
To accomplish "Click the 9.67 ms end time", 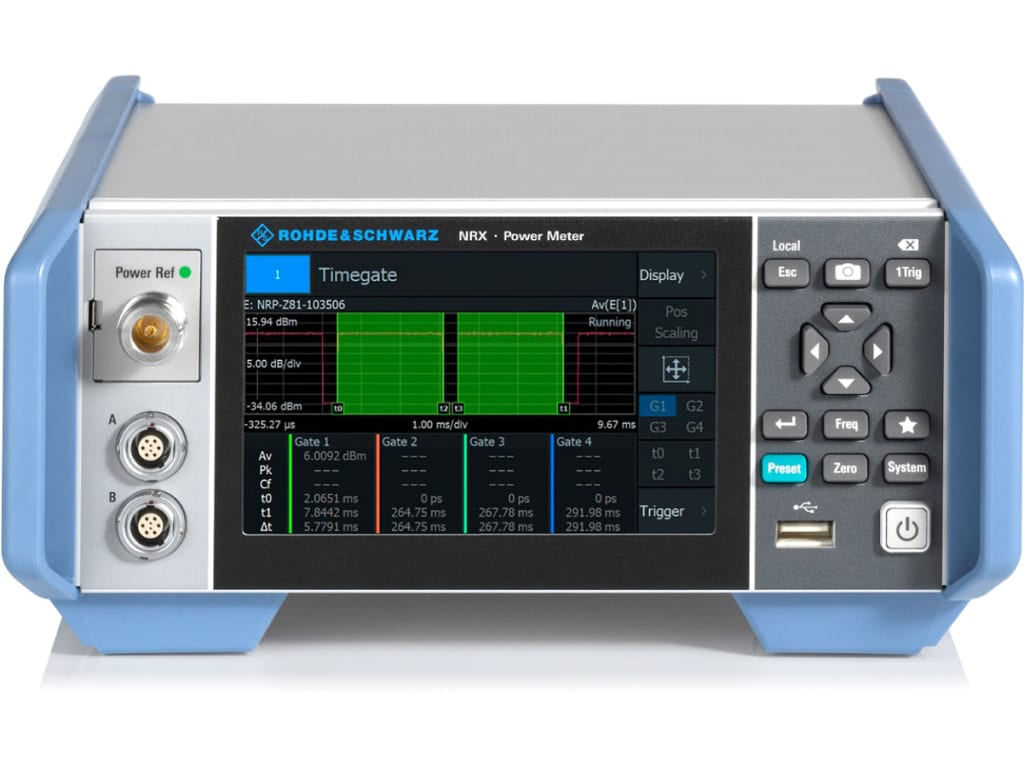I will click(616, 424).
